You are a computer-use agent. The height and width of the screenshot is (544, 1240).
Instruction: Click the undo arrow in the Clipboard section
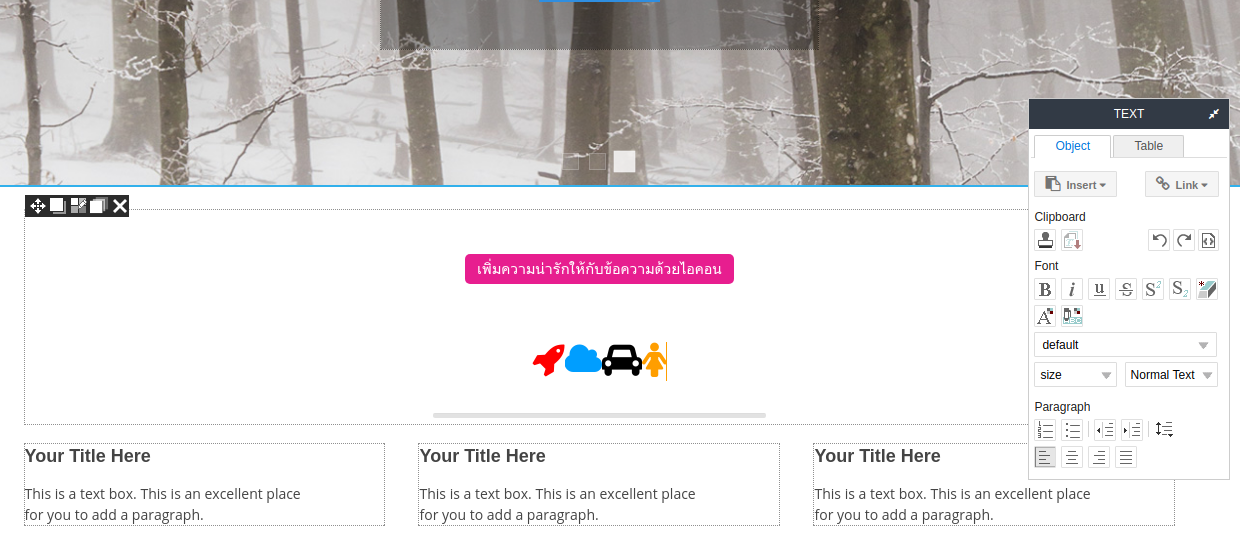click(x=1159, y=240)
